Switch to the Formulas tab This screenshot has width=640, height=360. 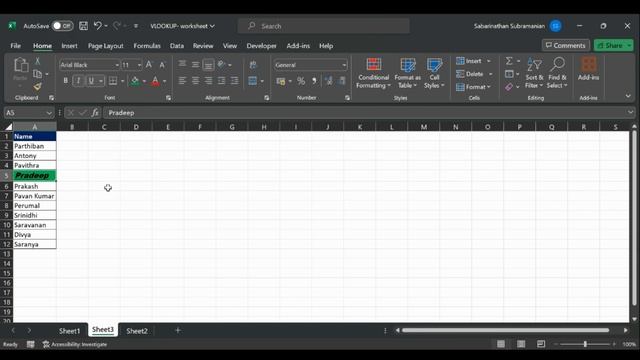147,46
